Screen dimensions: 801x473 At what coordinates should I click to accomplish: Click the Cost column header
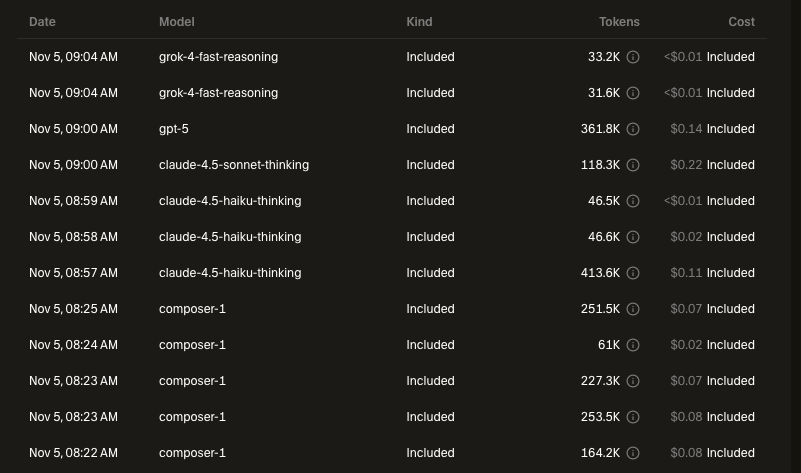741,21
